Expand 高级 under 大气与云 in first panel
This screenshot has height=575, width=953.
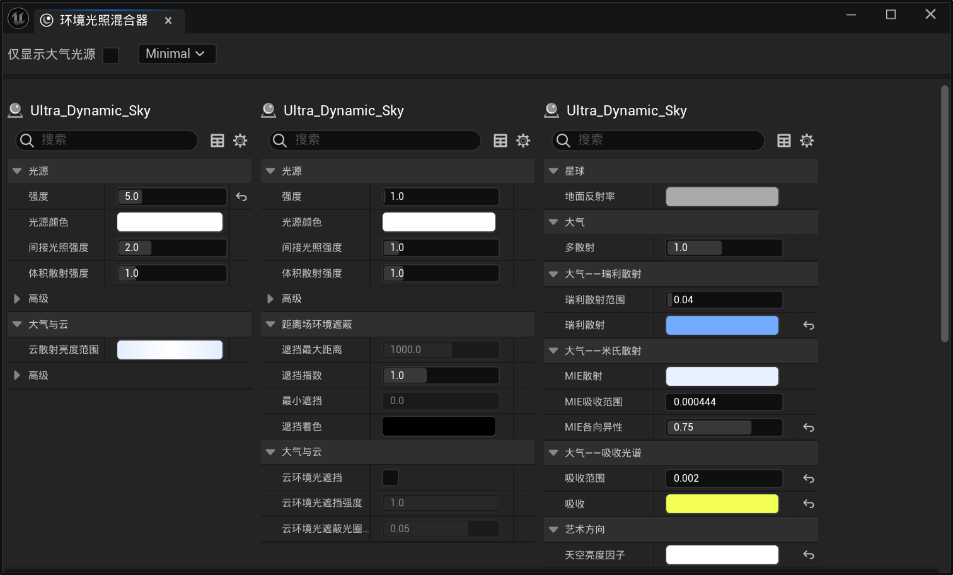(x=17, y=375)
